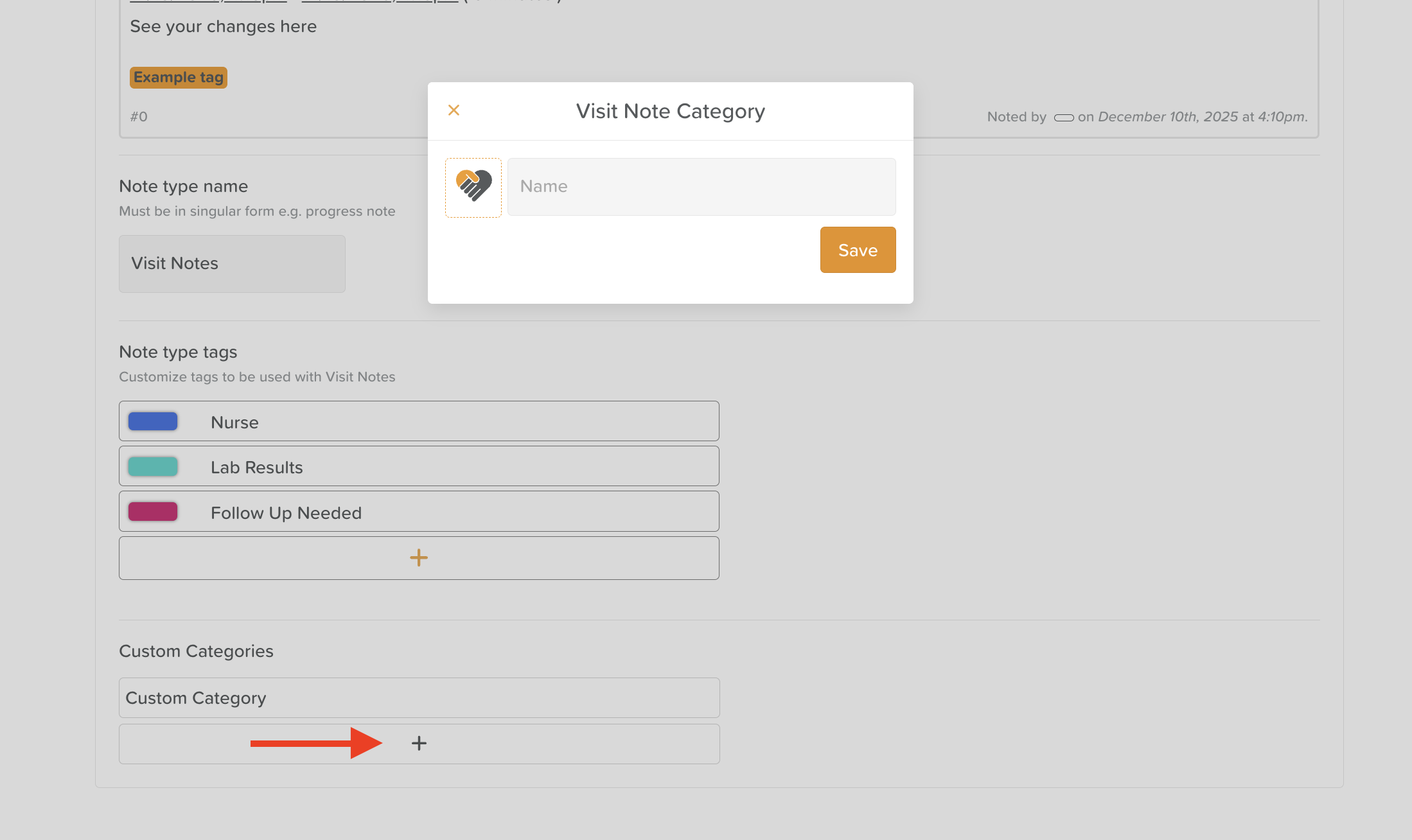Click the 'See your changes here' preview text

(223, 26)
